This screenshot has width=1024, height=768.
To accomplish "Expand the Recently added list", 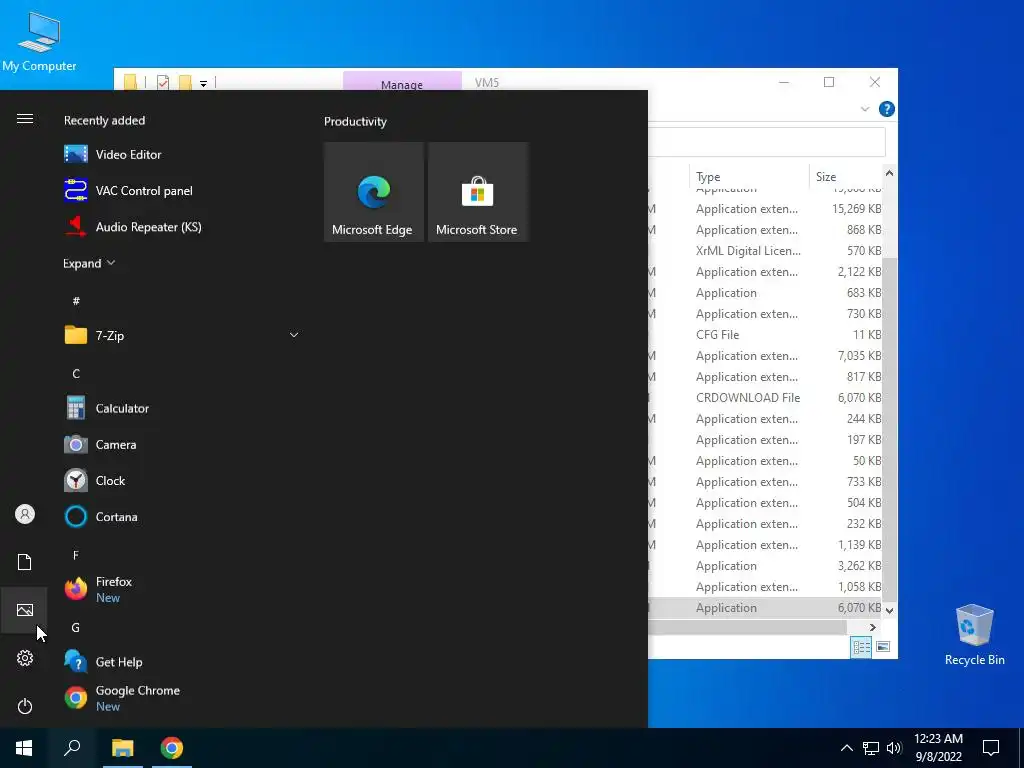I will coord(89,263).
